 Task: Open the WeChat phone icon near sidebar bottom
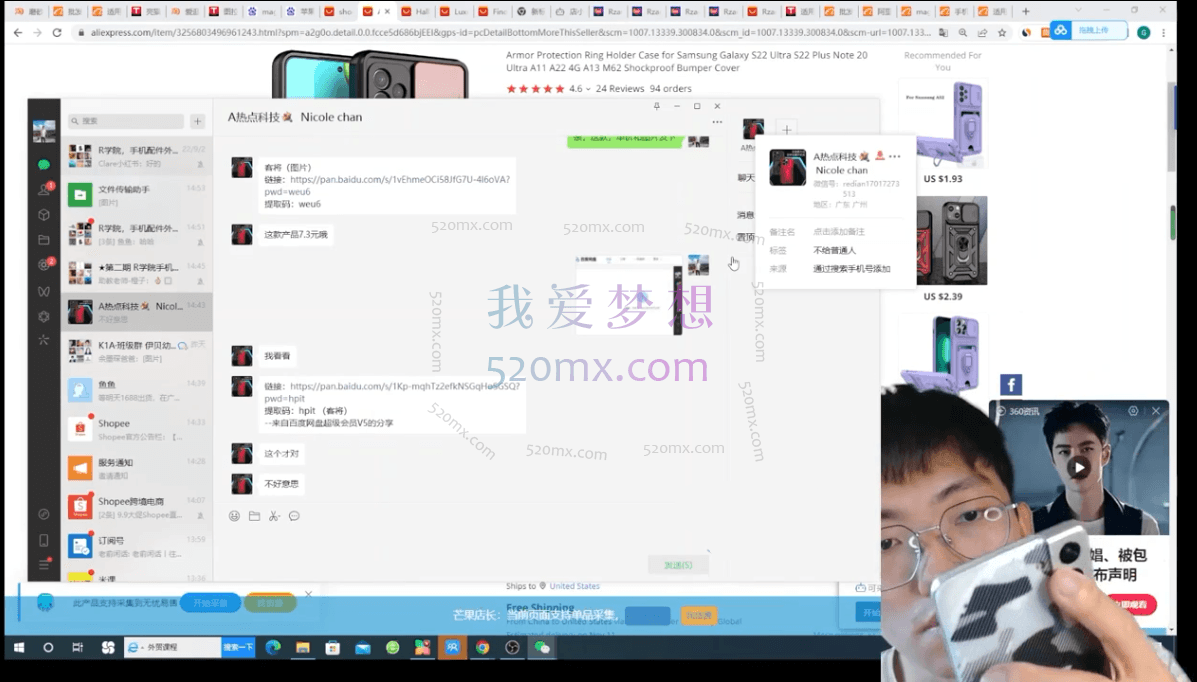point(44,541)
